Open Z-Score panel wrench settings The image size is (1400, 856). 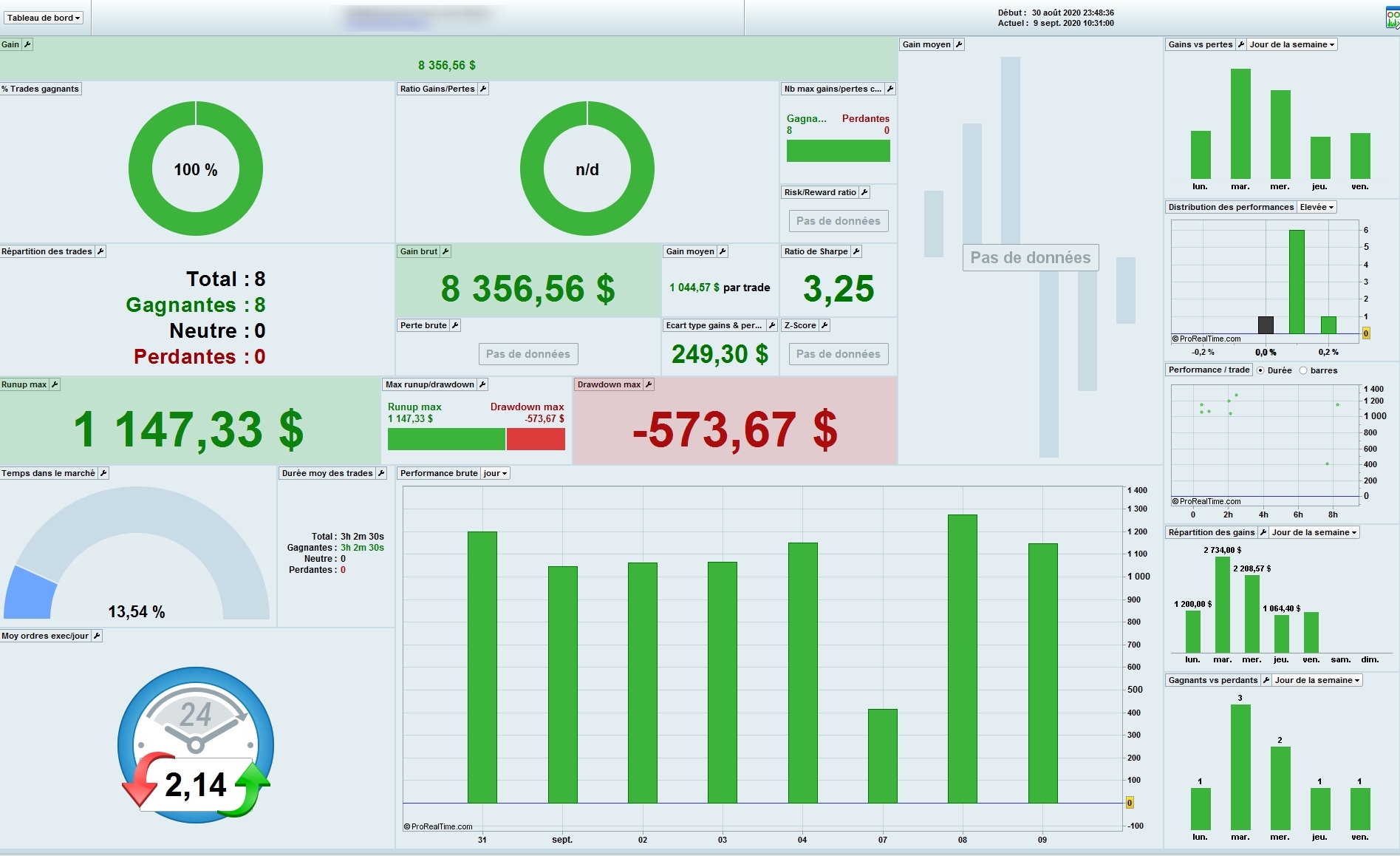[824, 325]
